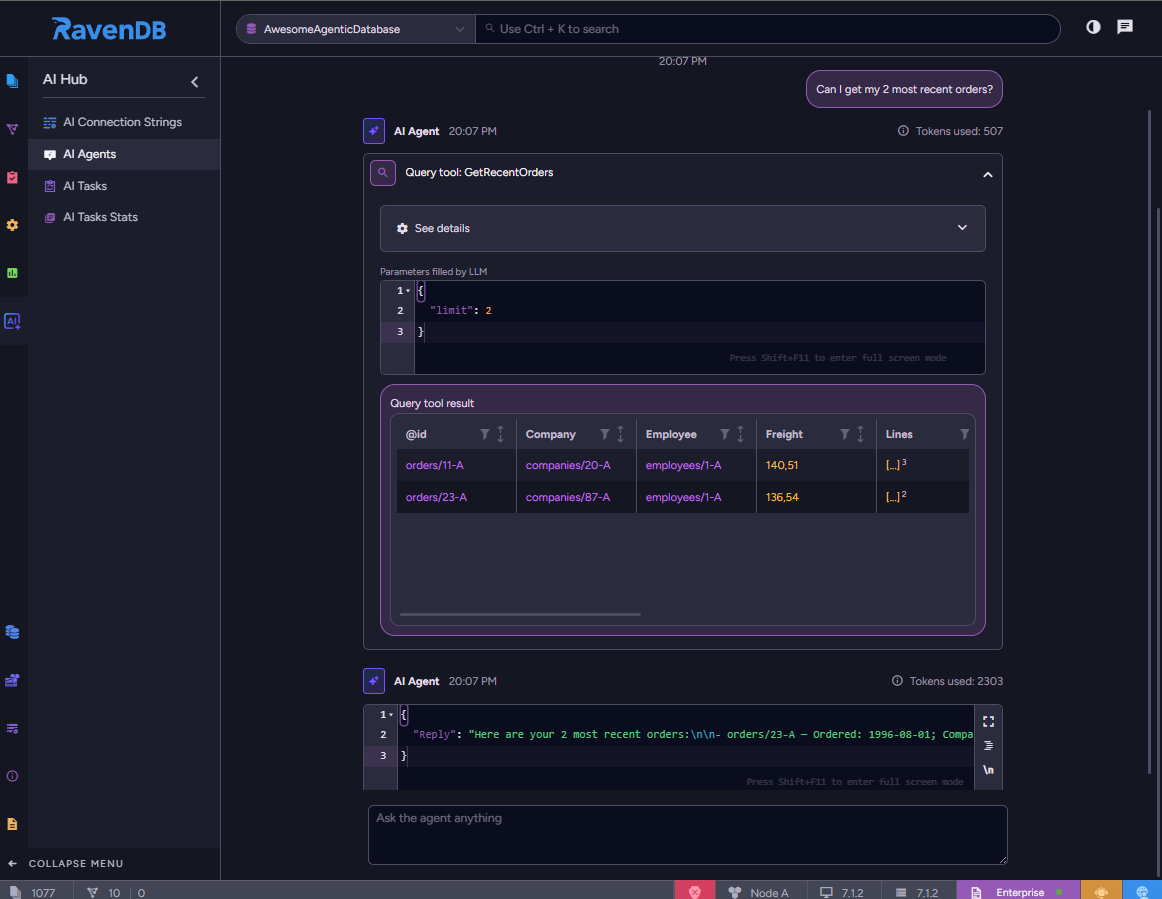Open the filter for the @id column
This screenshot has height=899, width=1162.
pyautogui.click(x=485, y=434)
